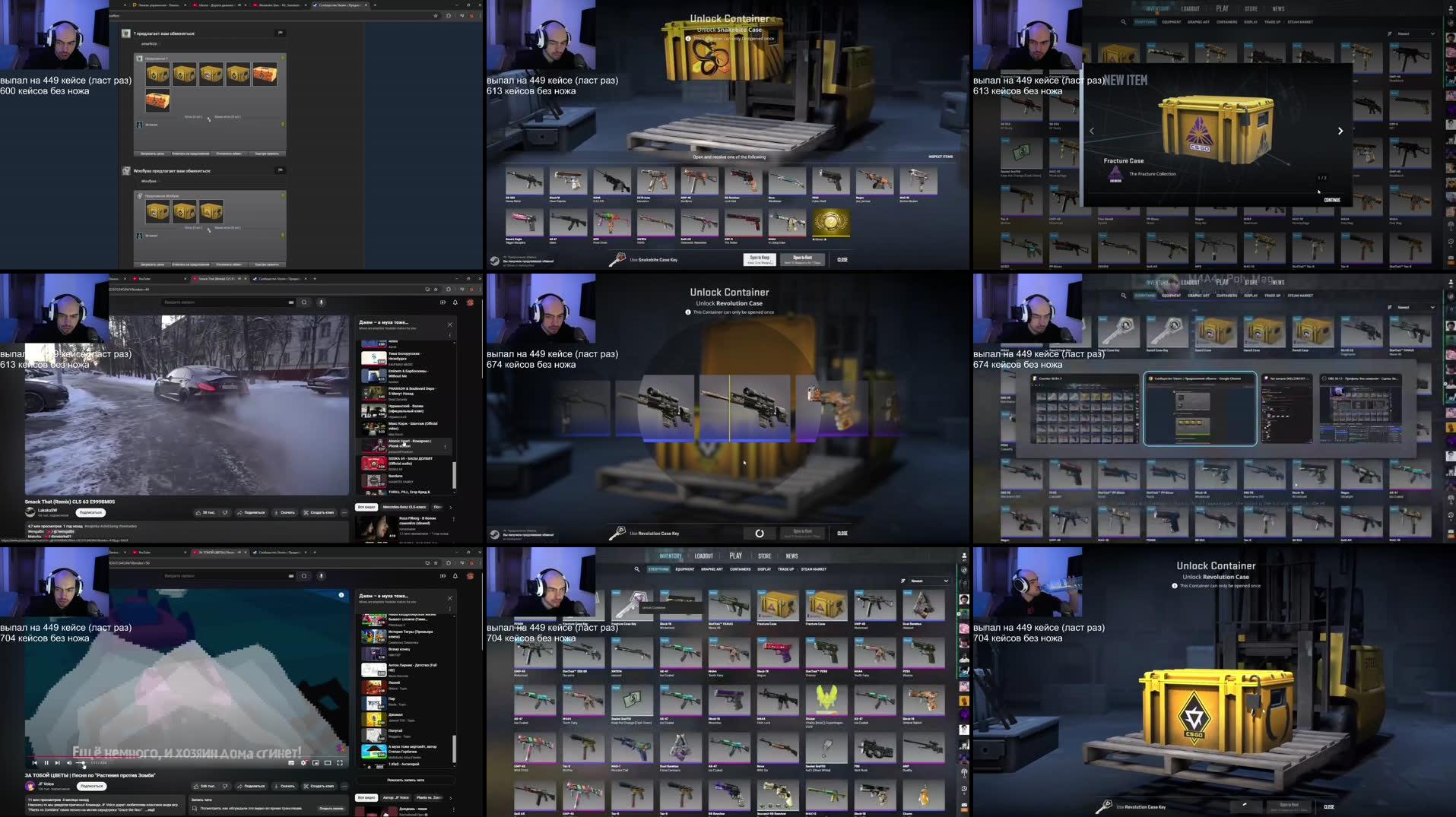Viewport: 1456px width, 817px height.
Task: Mute the ЗА ТОБОЙ ЦВЕТЫ video volume
Action: tap(69, 762)
